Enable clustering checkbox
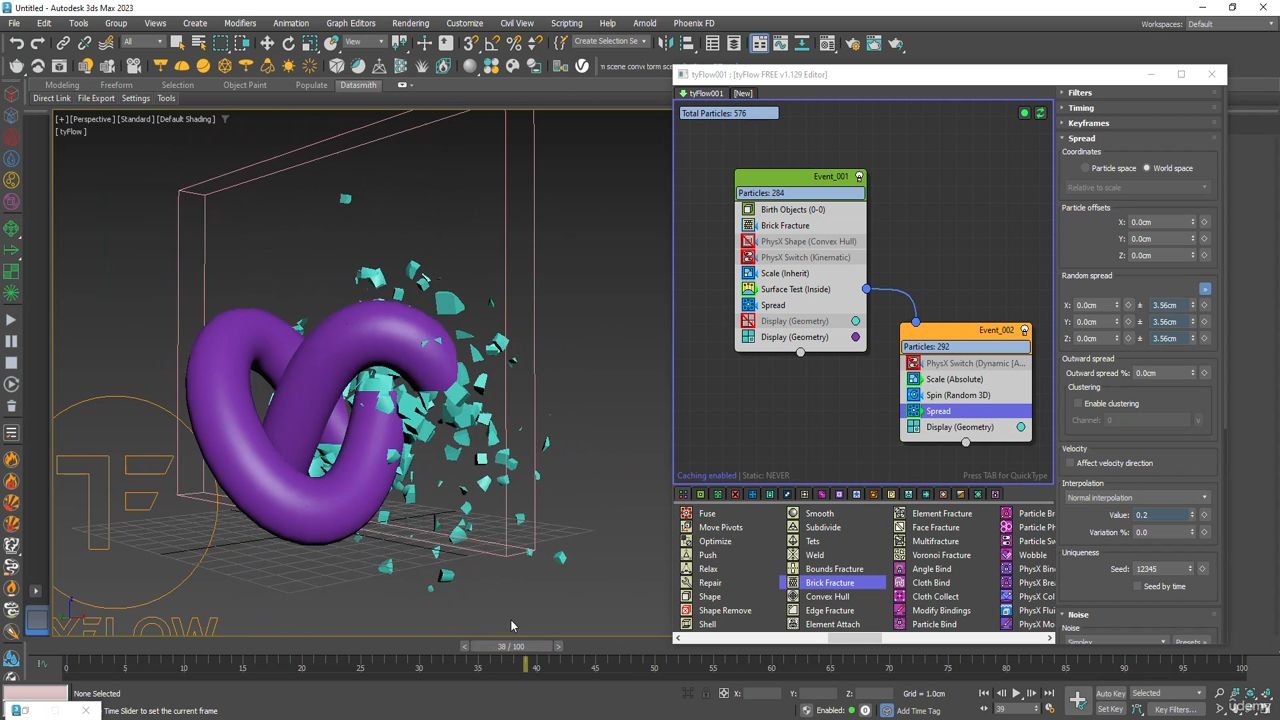The width and height of the screenshot is (1280, 720). pyautogui.click(x=1078, y=404)
